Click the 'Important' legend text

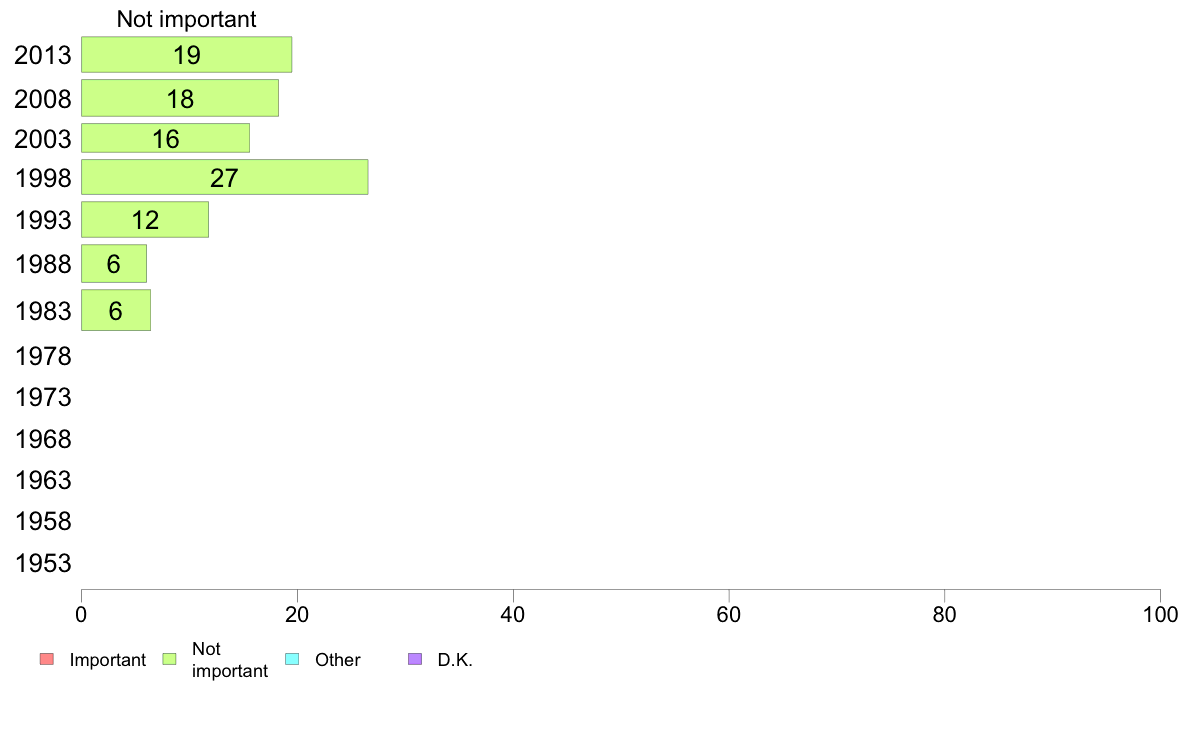108,660
